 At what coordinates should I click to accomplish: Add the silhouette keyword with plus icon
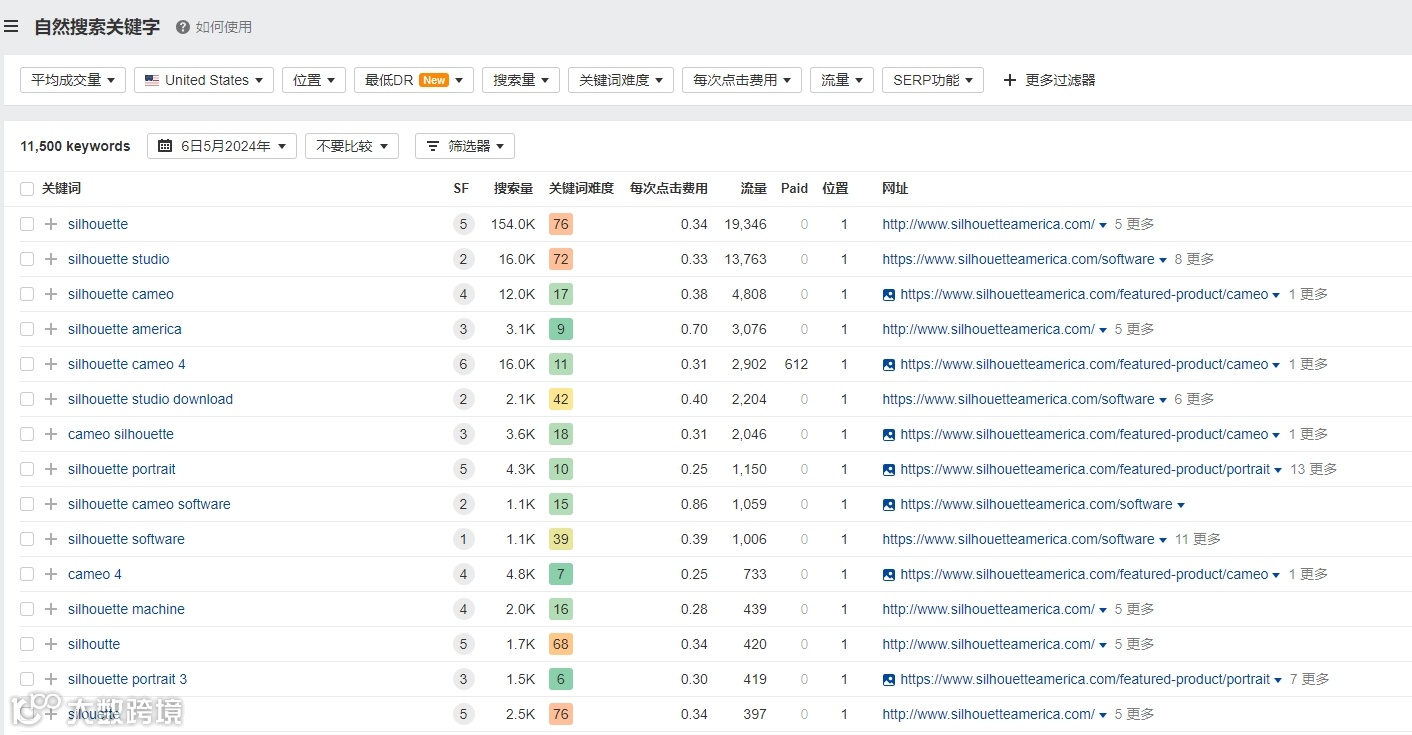click(x=51, y=224)
